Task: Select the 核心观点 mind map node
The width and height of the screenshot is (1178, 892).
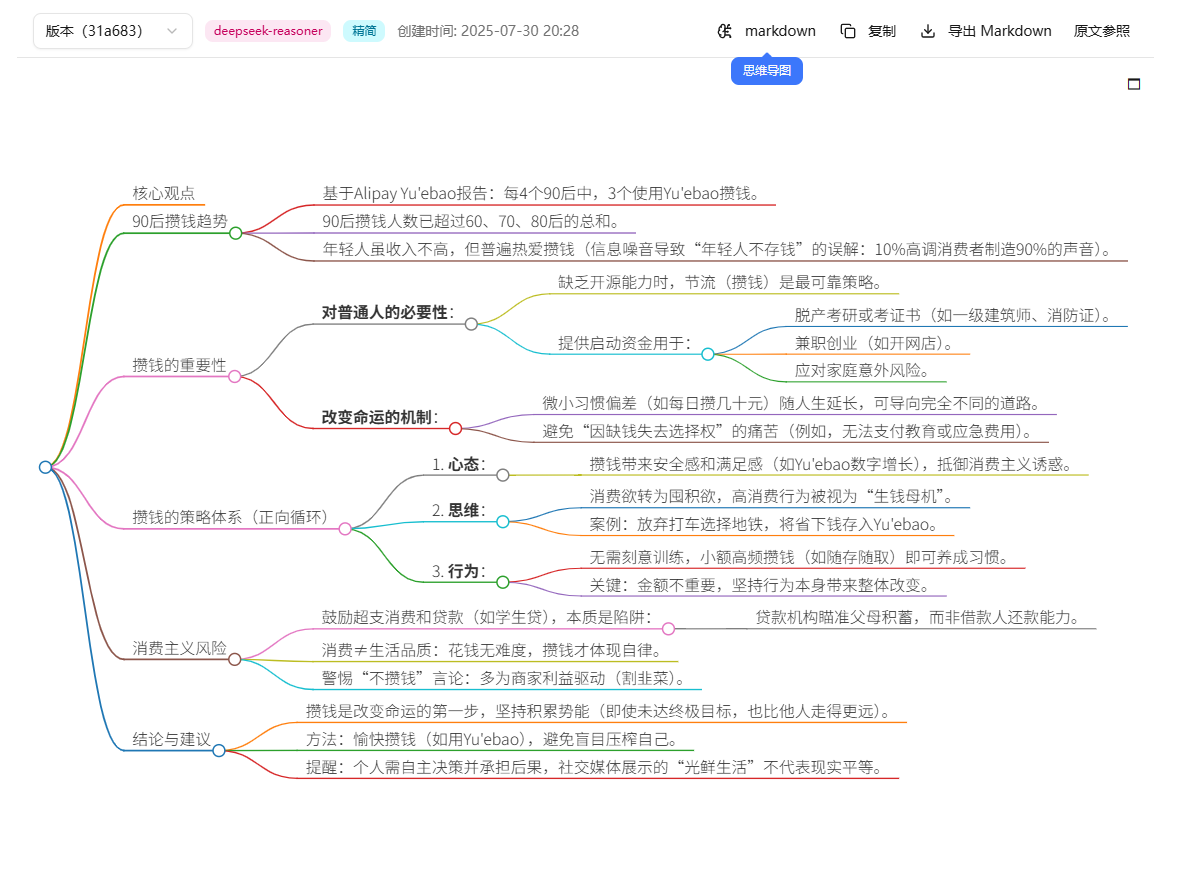Action: point(164,193)
